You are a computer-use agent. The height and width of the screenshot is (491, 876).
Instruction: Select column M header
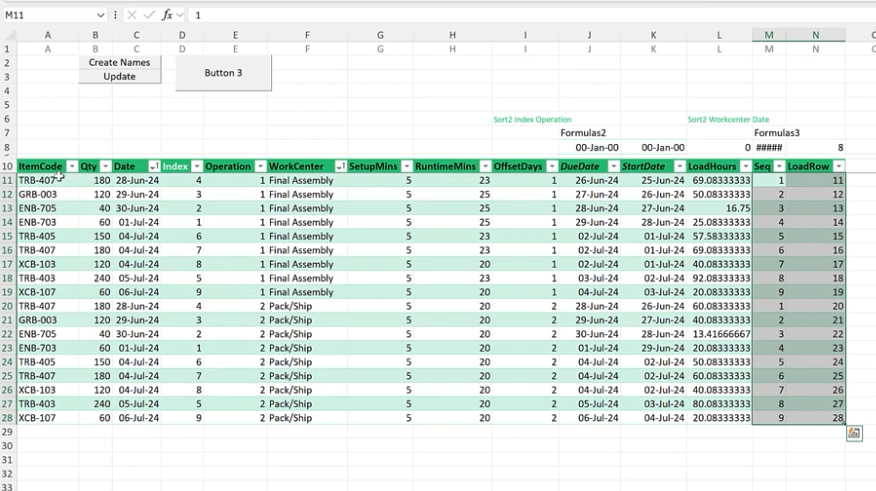(x=769, y=35)
